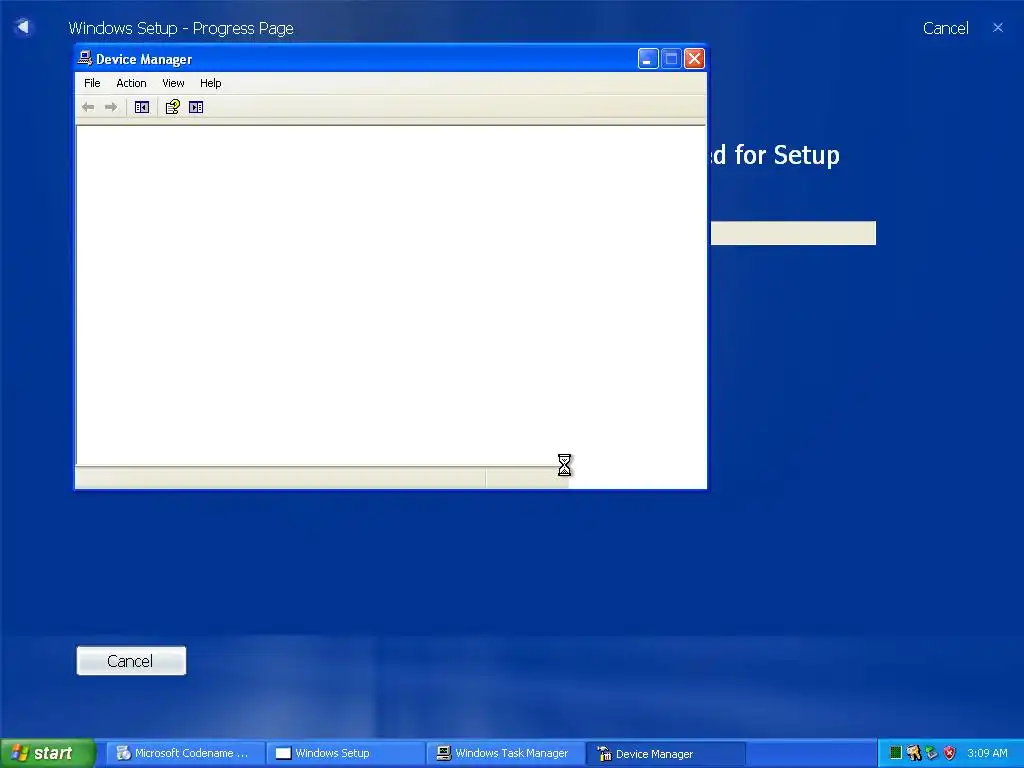Click the Device Manager title bar icon
1024x768 pixels.
(85, 59)
